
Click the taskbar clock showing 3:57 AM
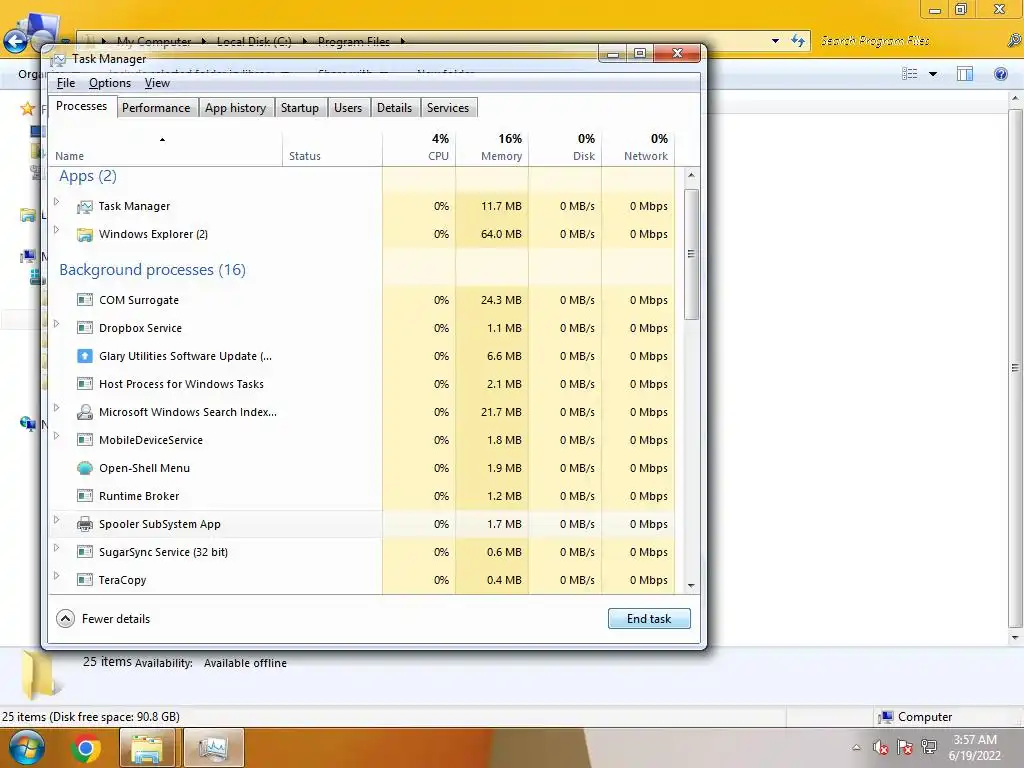(x=975, y=748)
